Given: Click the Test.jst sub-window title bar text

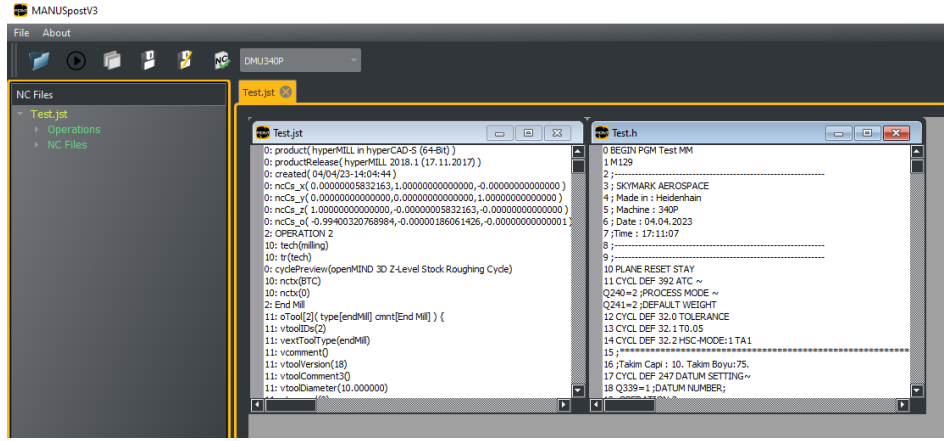Looking at the screenshot, I should point(288,133).
